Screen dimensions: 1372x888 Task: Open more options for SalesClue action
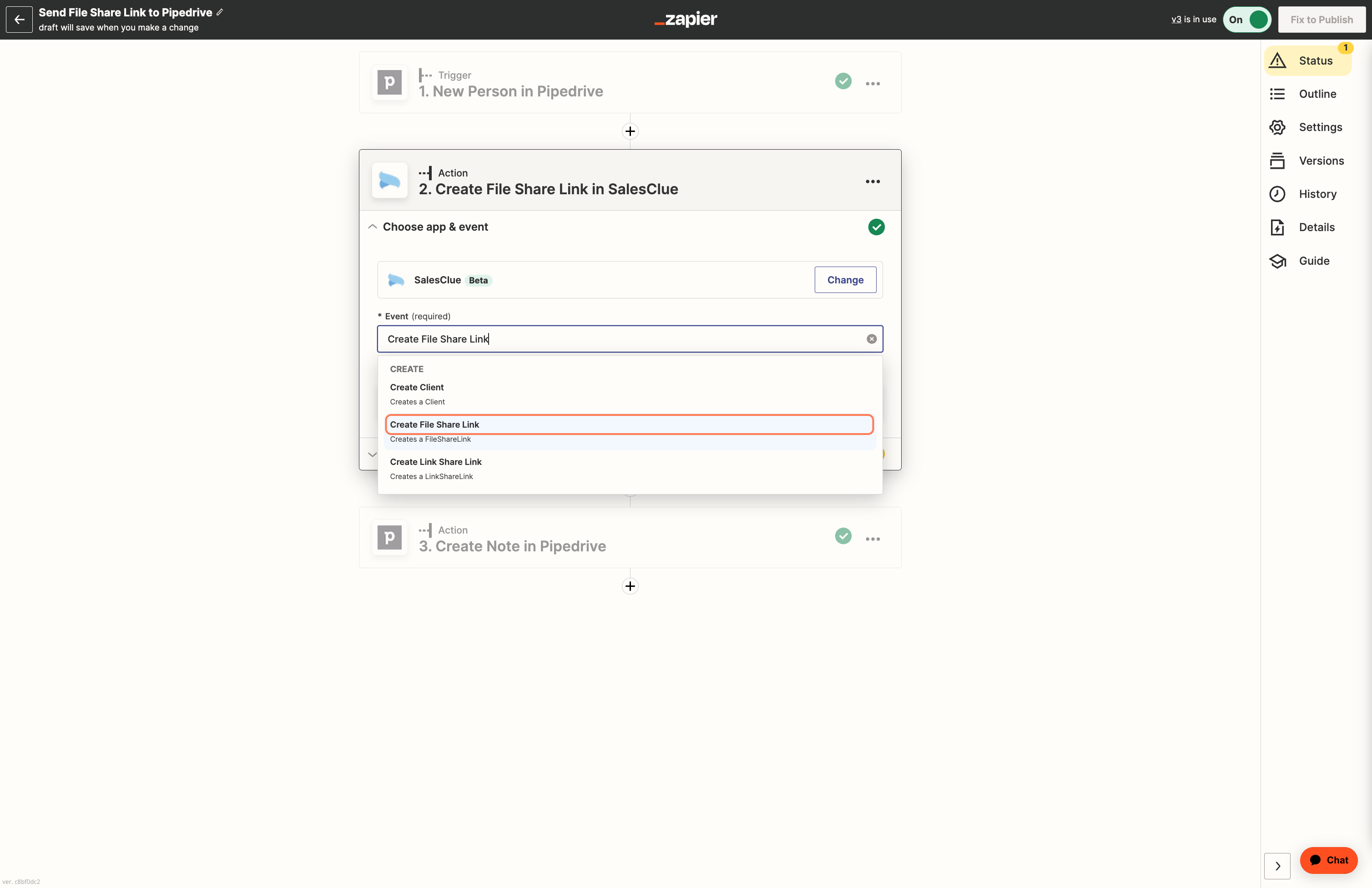(872, 182)
